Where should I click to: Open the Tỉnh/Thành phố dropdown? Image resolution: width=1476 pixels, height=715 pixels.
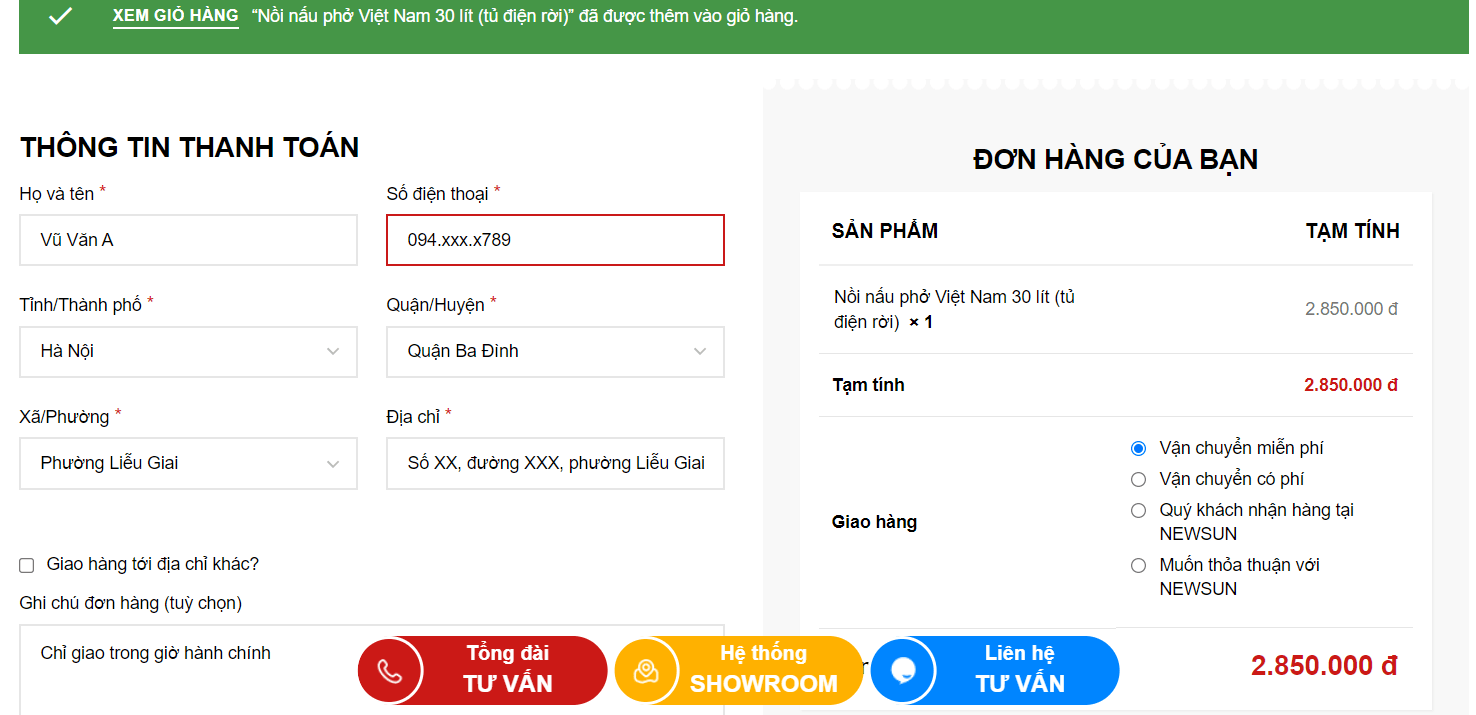click(x=188, y=351)
